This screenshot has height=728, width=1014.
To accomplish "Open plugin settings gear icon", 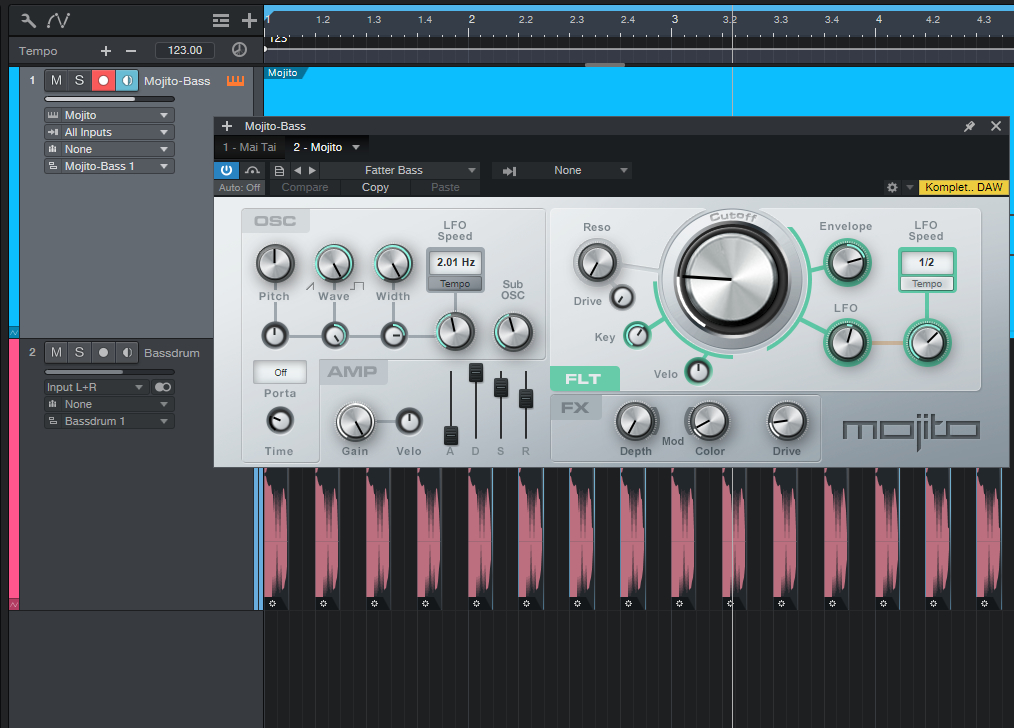I will tap(892, 187).
